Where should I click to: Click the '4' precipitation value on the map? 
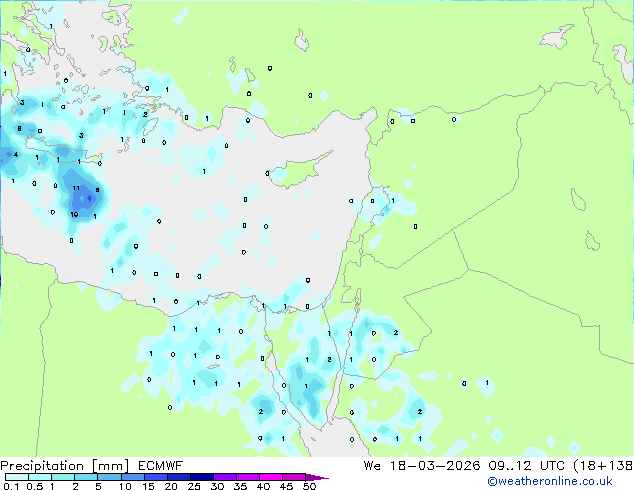point(16,154)
